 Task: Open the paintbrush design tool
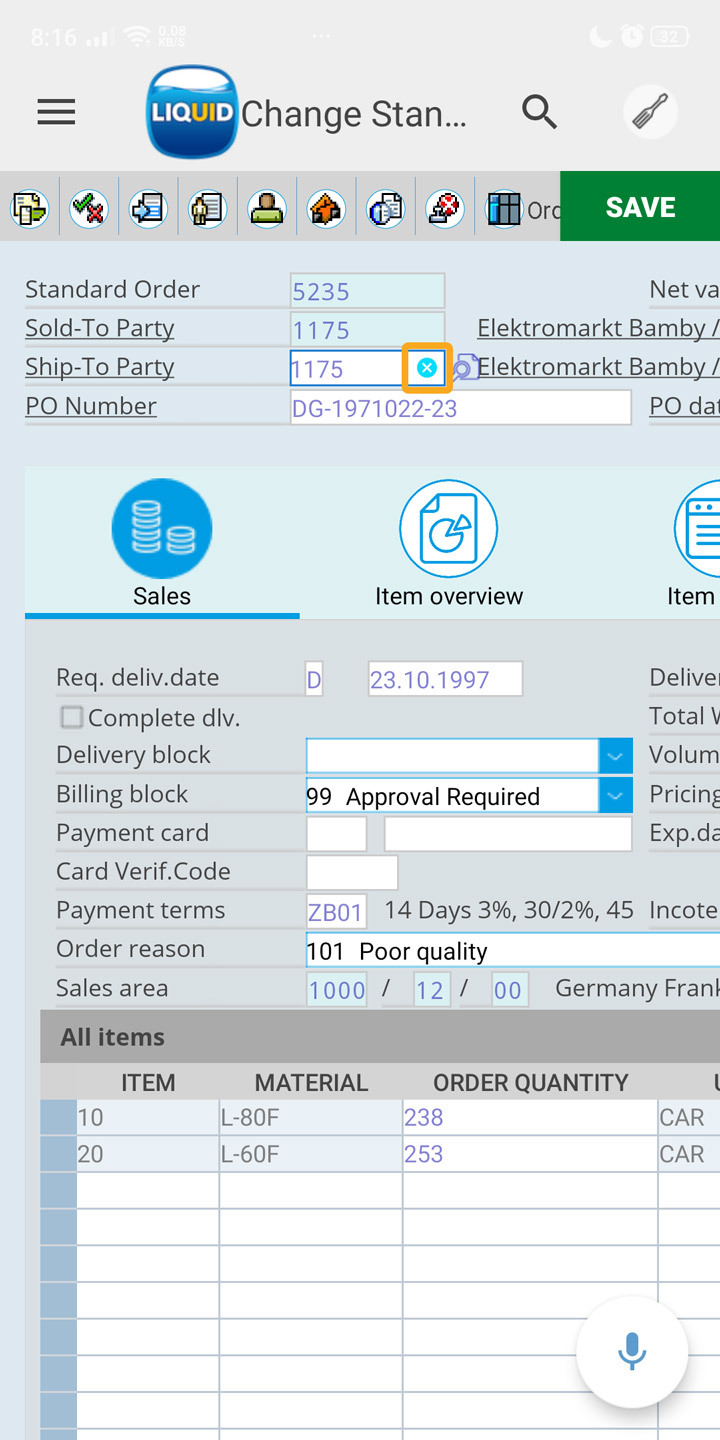coord(650,113)
